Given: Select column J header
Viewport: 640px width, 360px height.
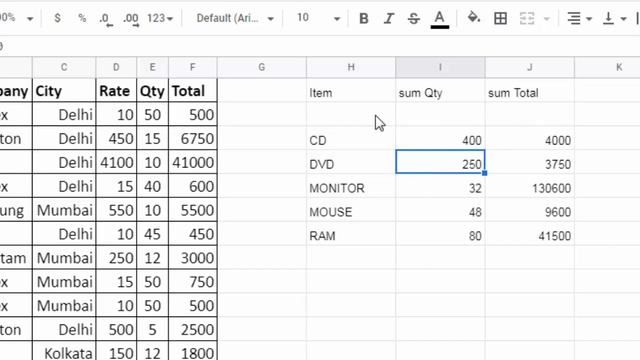Looking at the screenshot, I should [x=530, y=67].
